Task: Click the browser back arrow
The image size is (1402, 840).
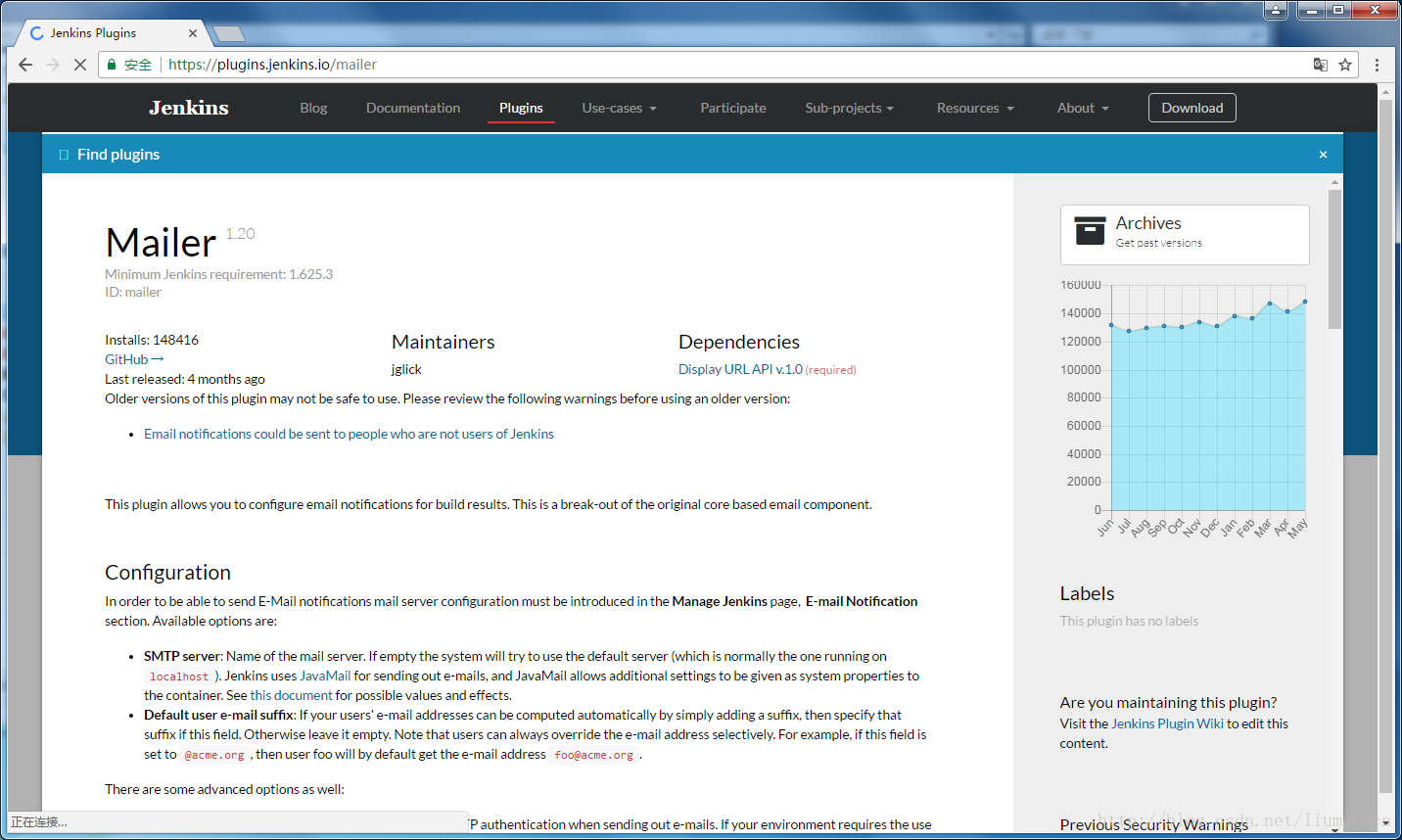Action: click(25, 65)
